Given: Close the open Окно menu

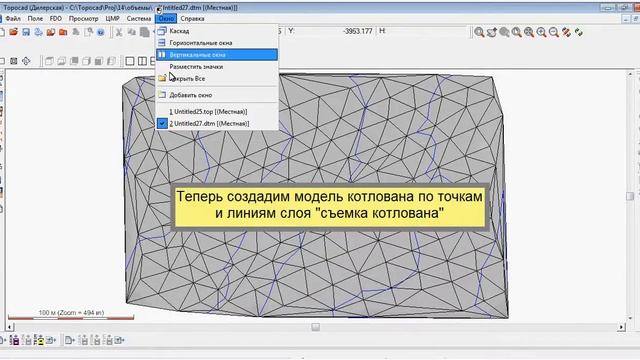Looking at the screenshot, I should 166,18.
